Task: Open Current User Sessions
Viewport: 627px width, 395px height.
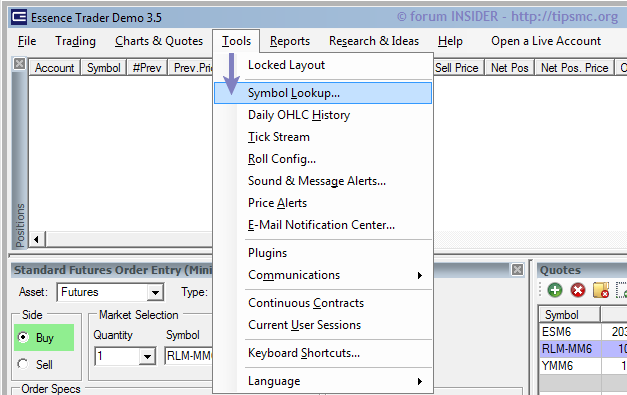Action: click(323, 325)
